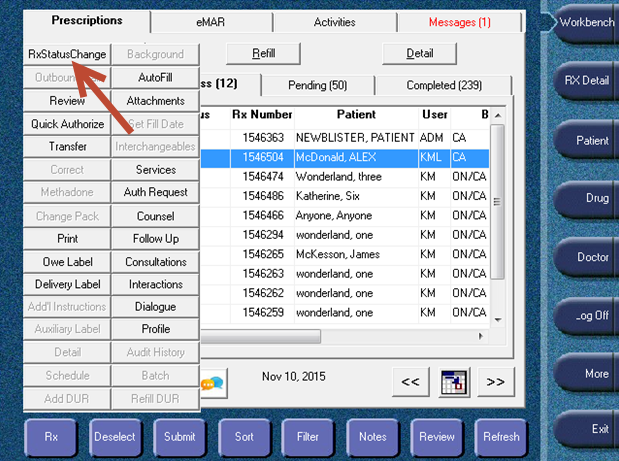Select row for McKesson, James
Image resolution: width=619 pixels, height=461 pixels.
click(x=344, y=254)
